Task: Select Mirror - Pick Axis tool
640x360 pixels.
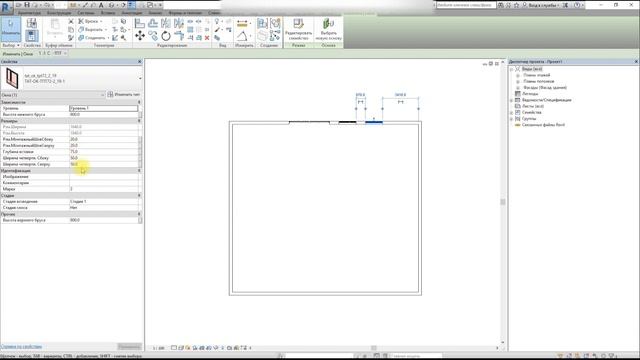Action: 166,23
